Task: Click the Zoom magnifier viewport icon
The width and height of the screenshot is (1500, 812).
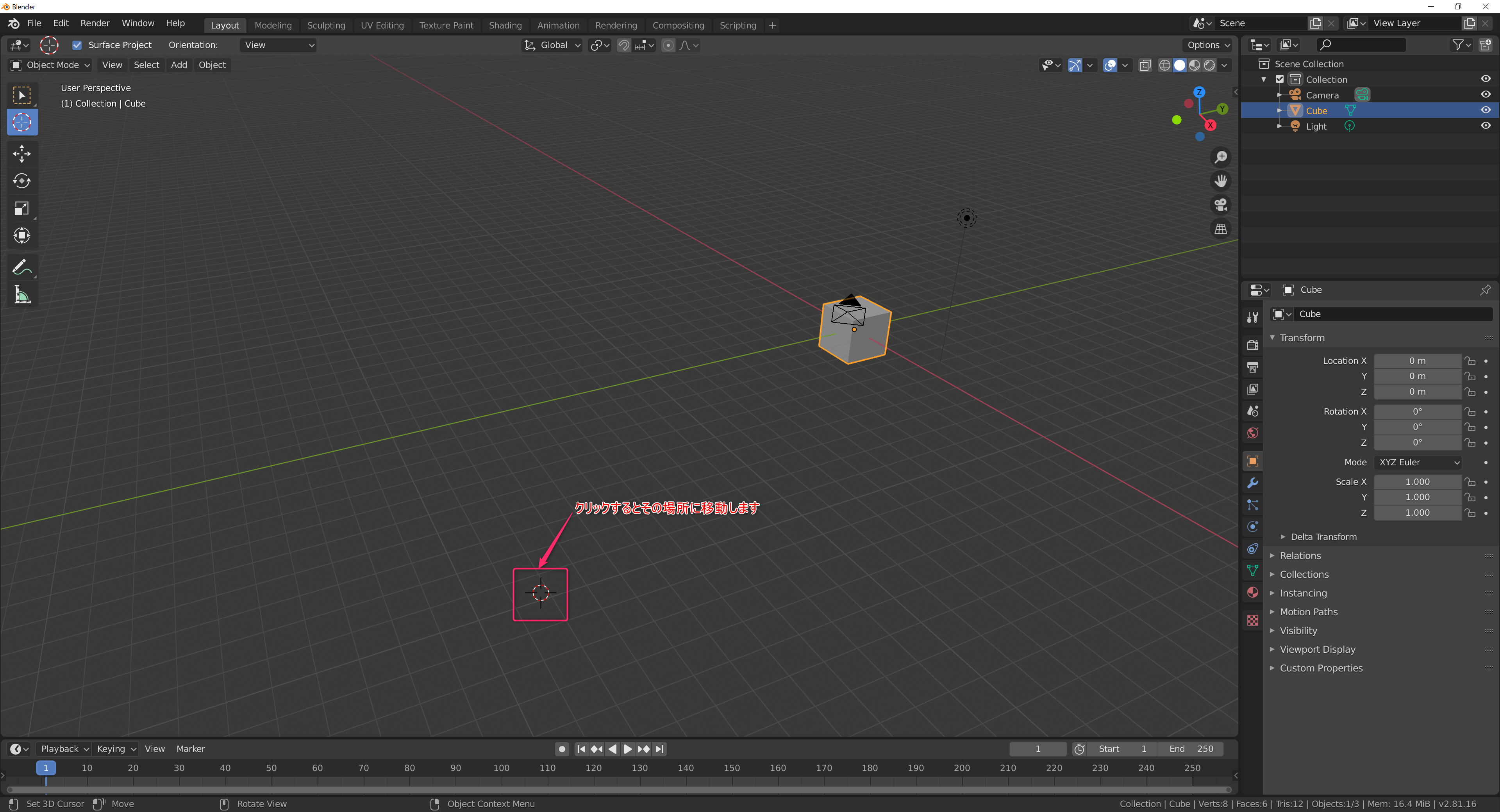Action: (x=1220, y=157)
